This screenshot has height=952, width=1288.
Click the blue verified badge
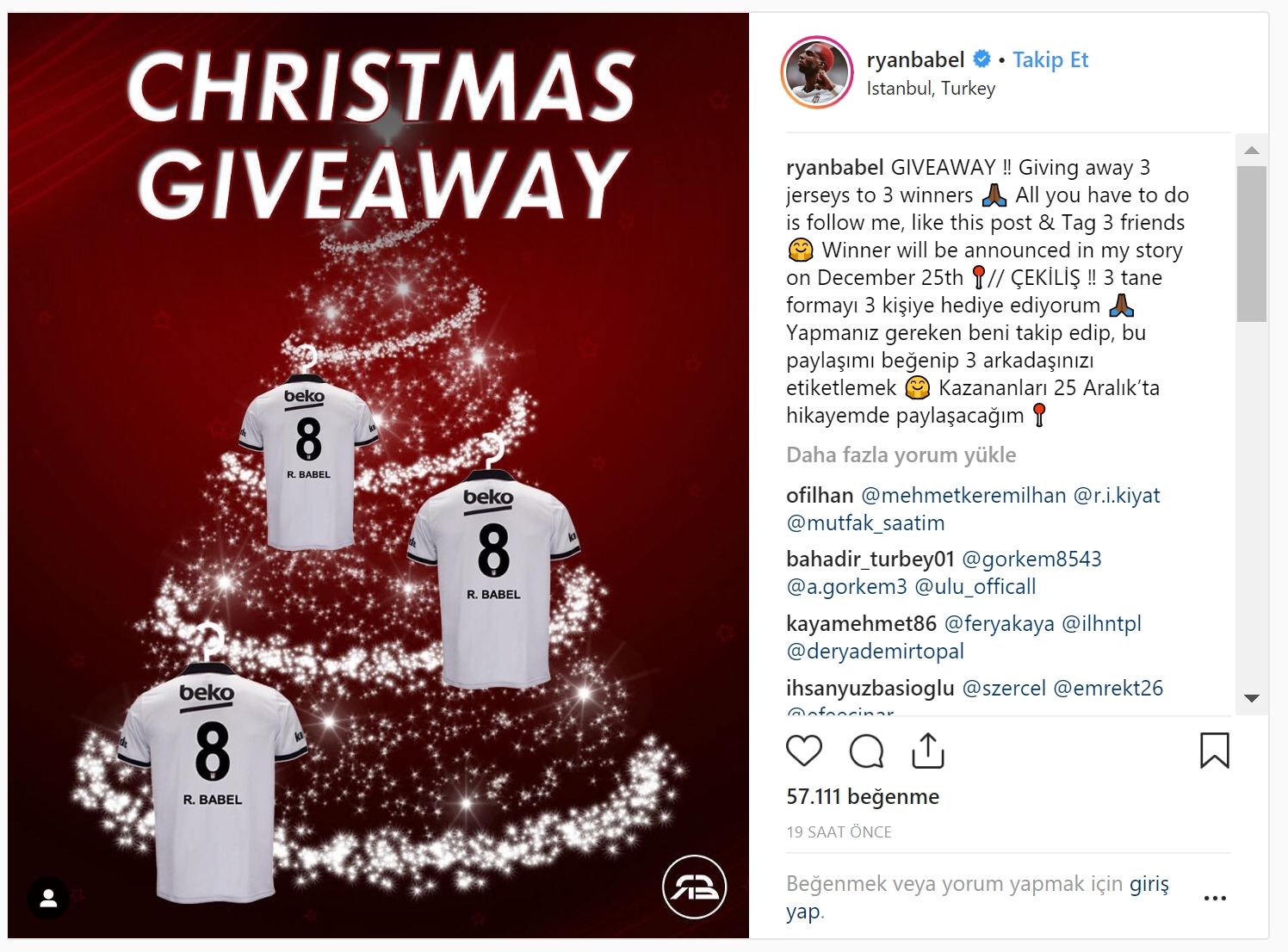coord(981,59)
